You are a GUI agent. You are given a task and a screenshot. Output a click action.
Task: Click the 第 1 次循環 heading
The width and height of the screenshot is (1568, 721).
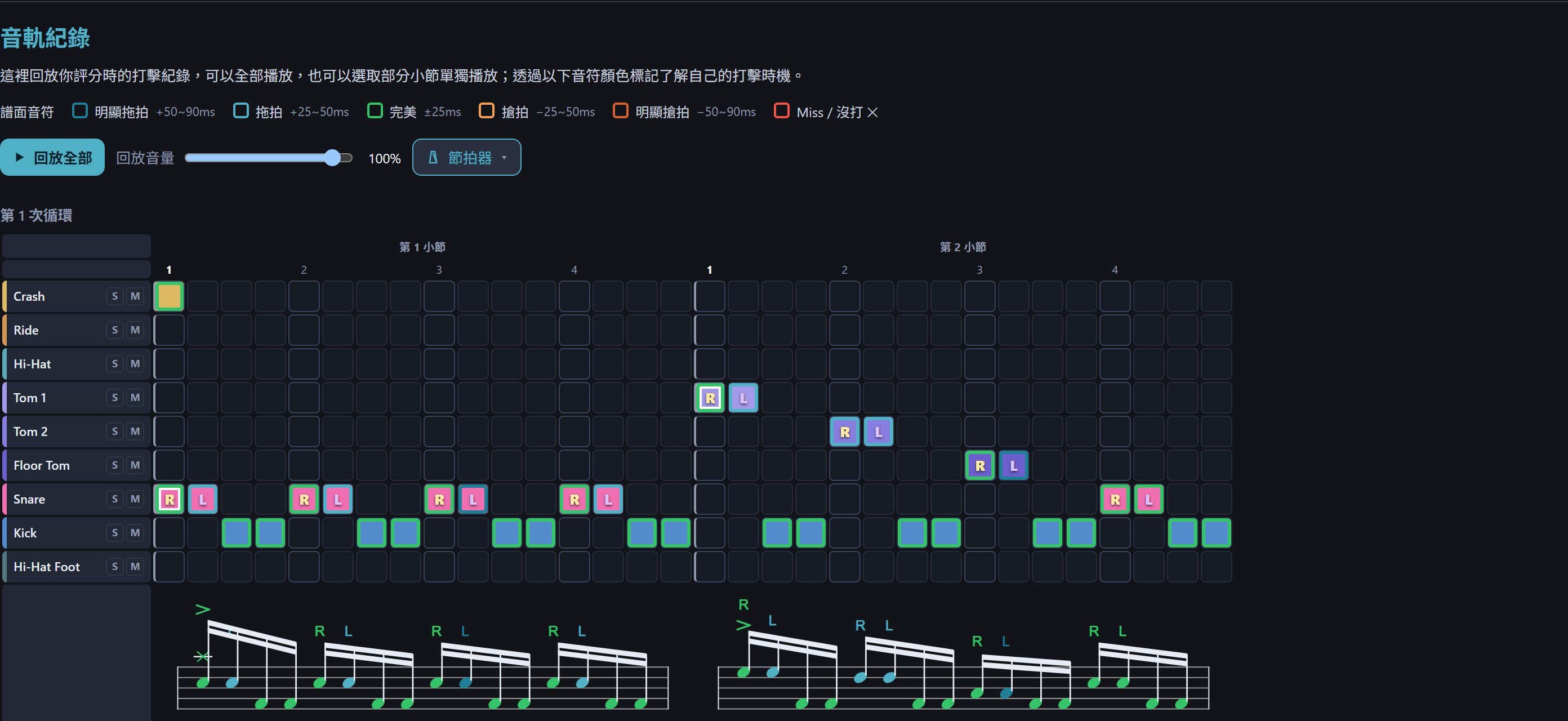click(x=37, y=216)
